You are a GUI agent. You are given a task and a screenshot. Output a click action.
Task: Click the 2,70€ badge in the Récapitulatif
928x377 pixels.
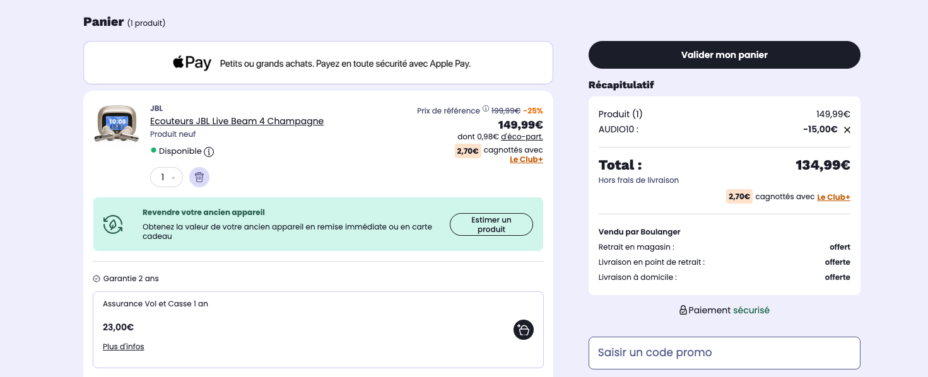tap(739, 196)
